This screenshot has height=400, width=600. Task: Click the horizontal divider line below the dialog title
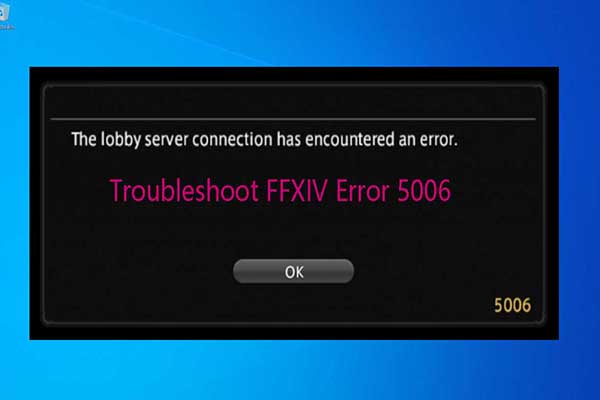pyautogui.click(x=293, y=119)
